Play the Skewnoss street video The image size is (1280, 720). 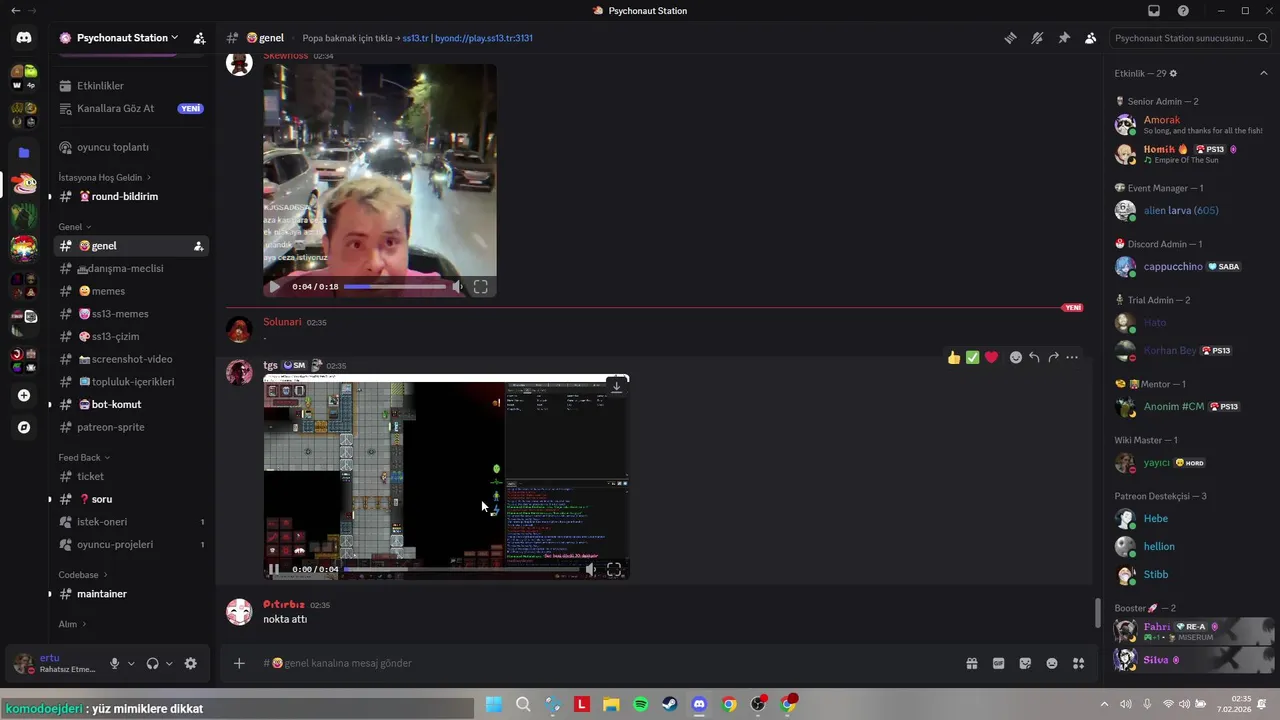(274, 287)
